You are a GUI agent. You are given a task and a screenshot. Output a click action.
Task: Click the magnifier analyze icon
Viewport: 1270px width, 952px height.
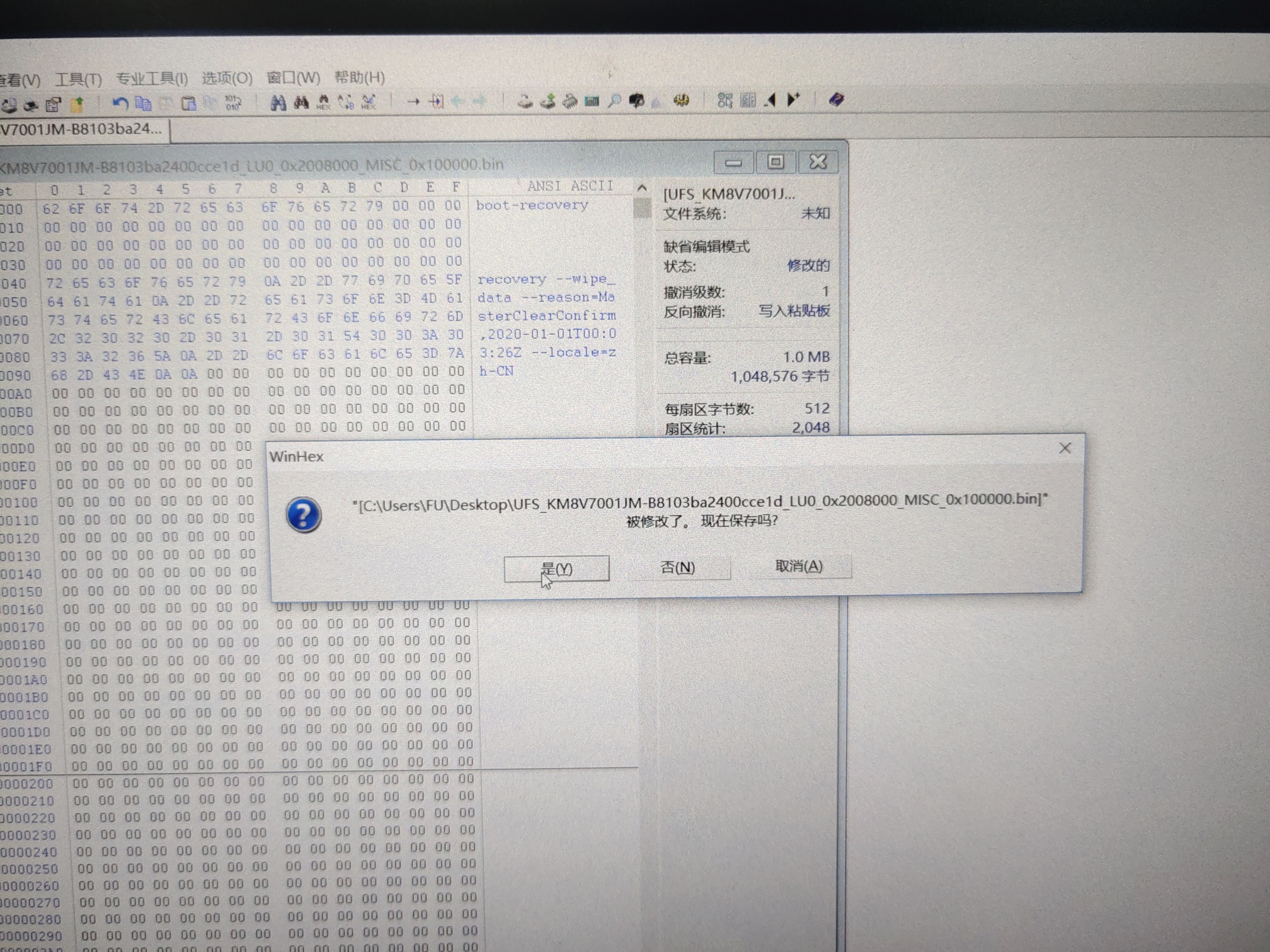[x=614, y=101]
